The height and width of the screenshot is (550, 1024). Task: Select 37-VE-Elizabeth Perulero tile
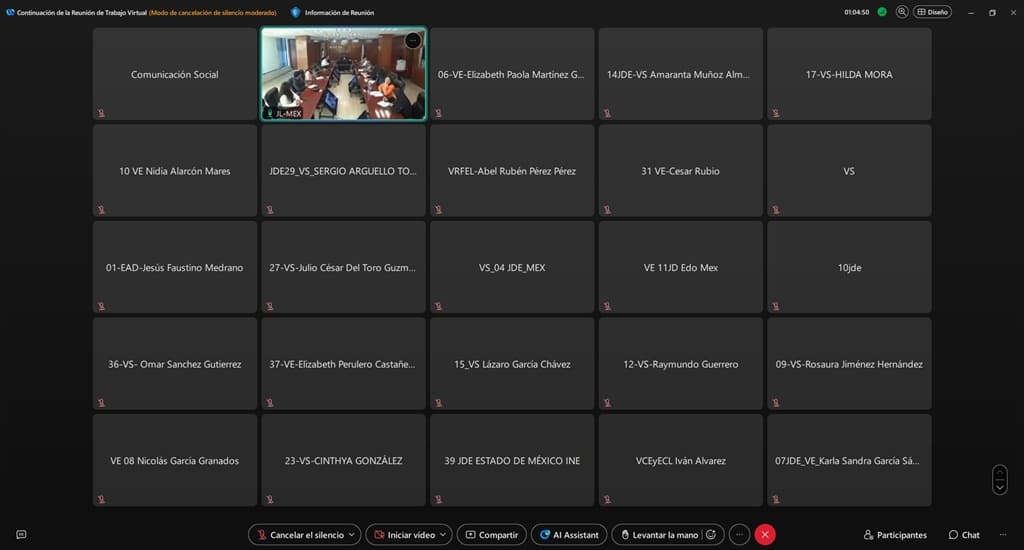pos(344,364)
